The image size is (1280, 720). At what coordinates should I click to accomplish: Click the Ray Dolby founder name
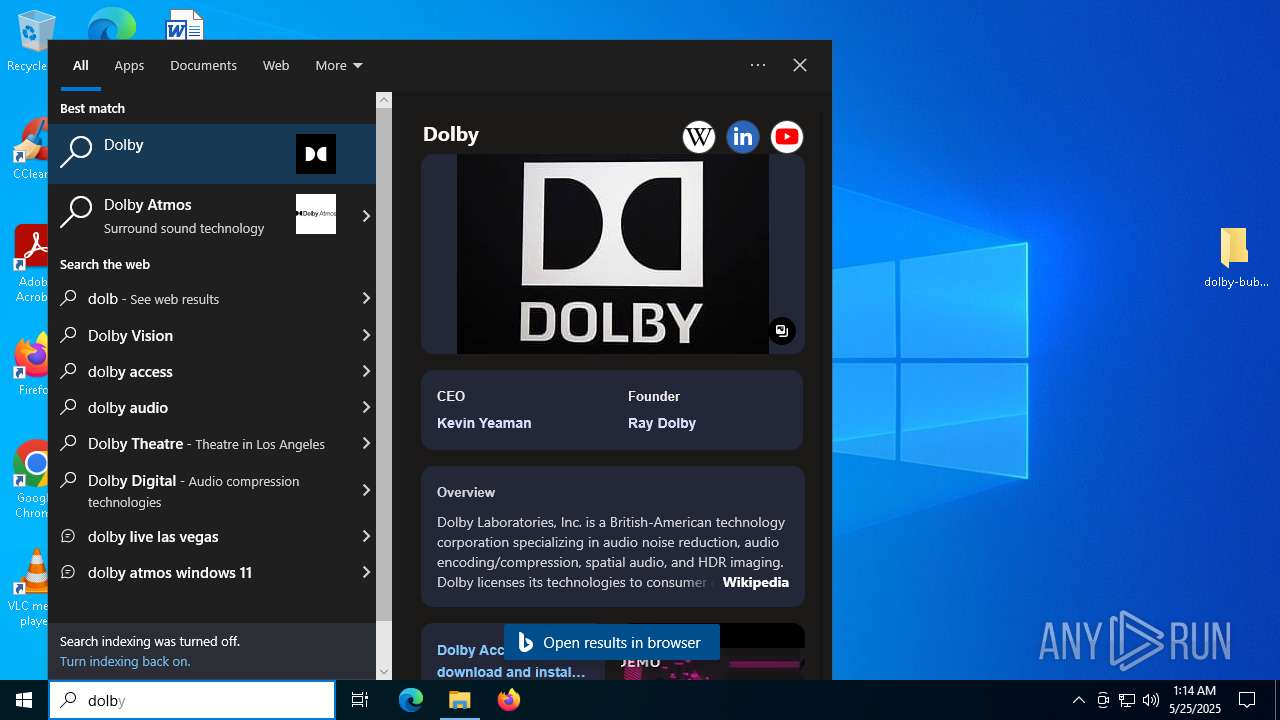pyautogui.click(x=662, y=423)
